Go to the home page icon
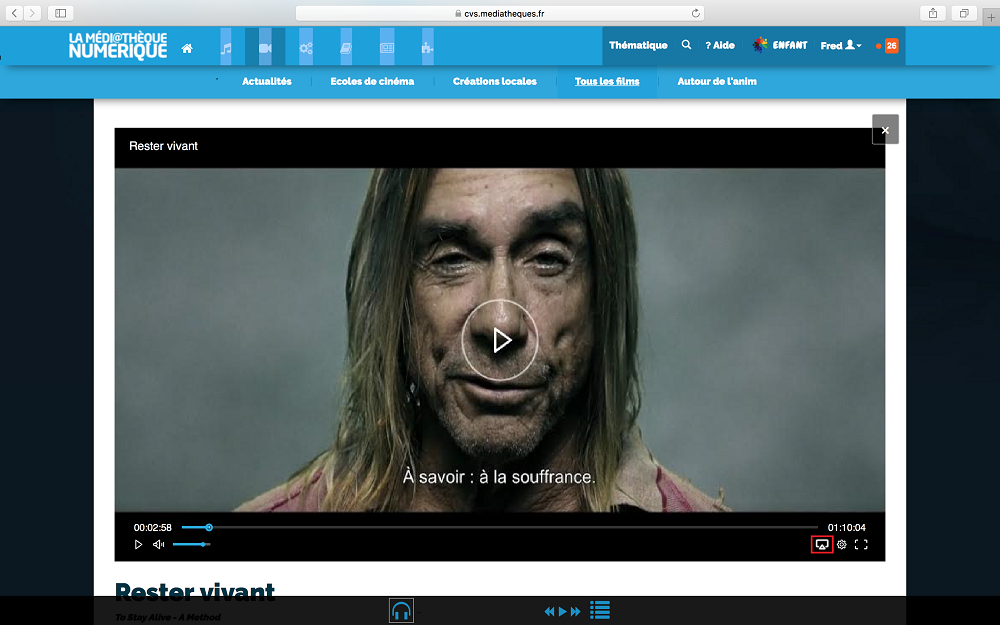Screen dimensions: 1000x625 coord(187,48)
